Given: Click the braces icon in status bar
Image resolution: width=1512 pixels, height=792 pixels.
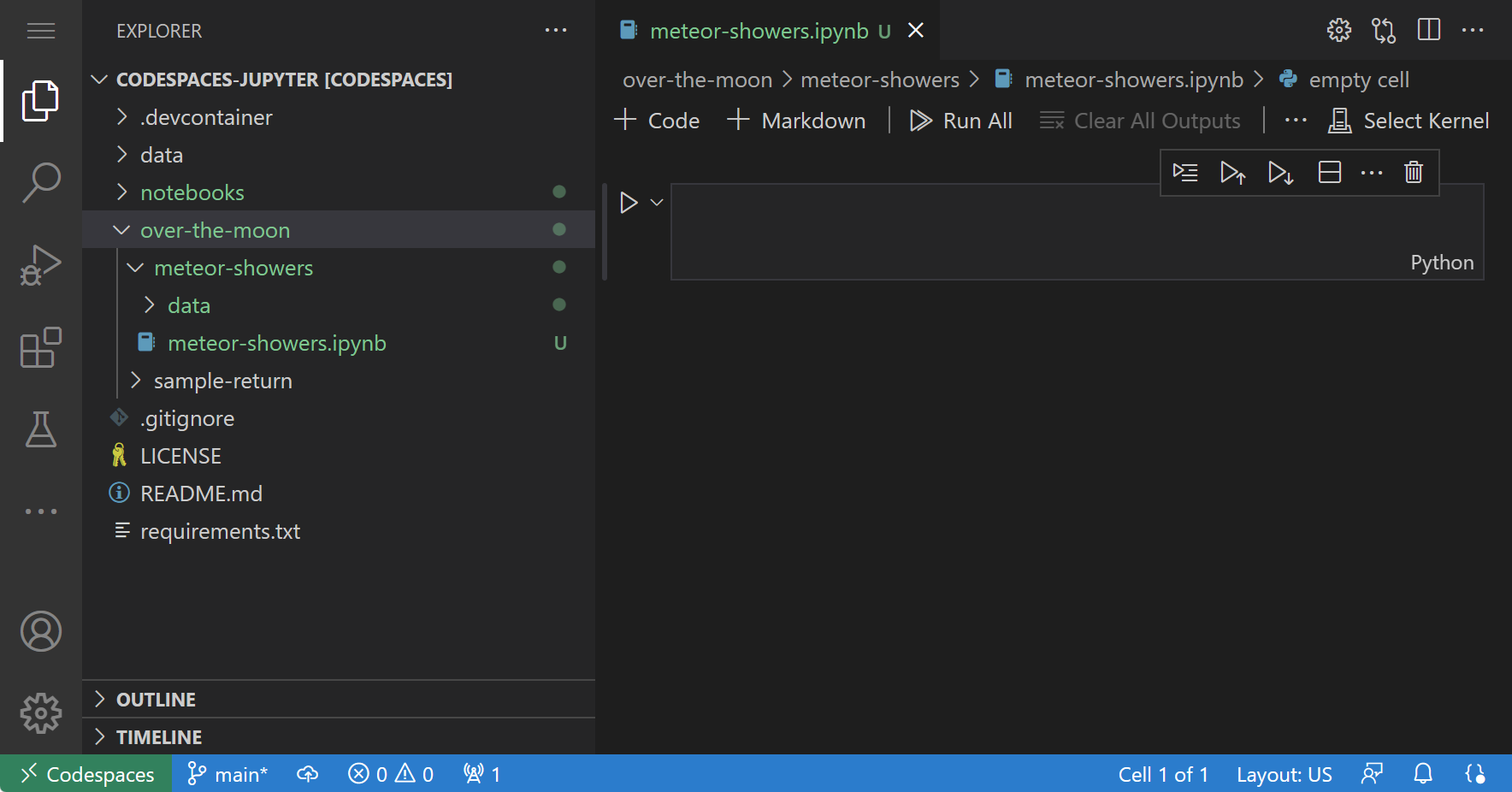Looking at the screenshot, I should (x=1475, y=774).
